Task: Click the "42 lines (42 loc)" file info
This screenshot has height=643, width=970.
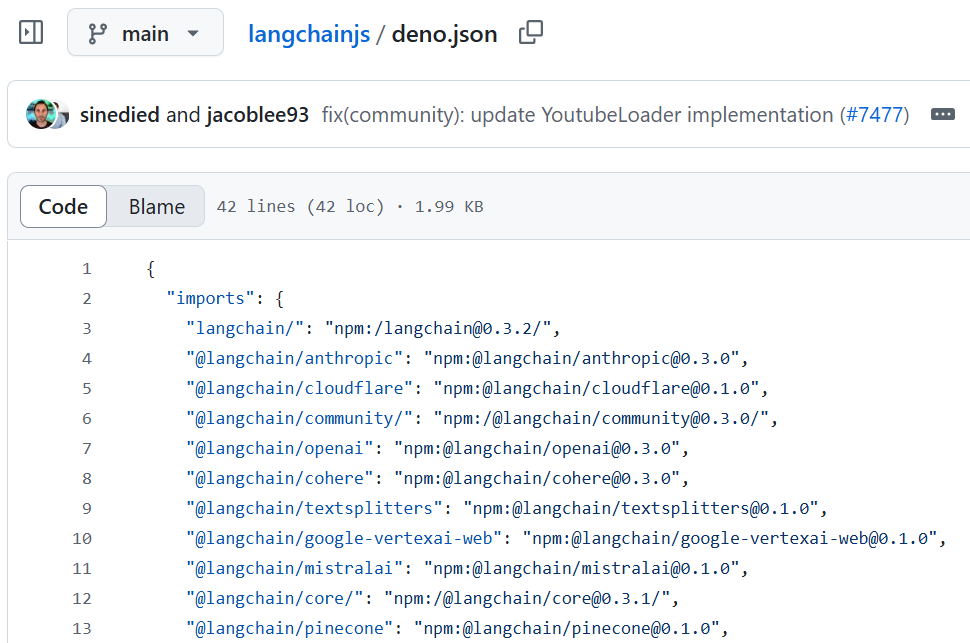Action: click(300, 207)
